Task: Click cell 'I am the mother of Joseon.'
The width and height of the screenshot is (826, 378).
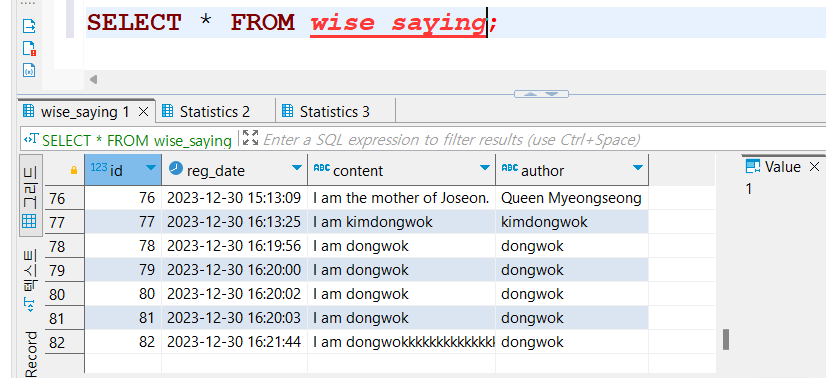Action: pos(401,198)
